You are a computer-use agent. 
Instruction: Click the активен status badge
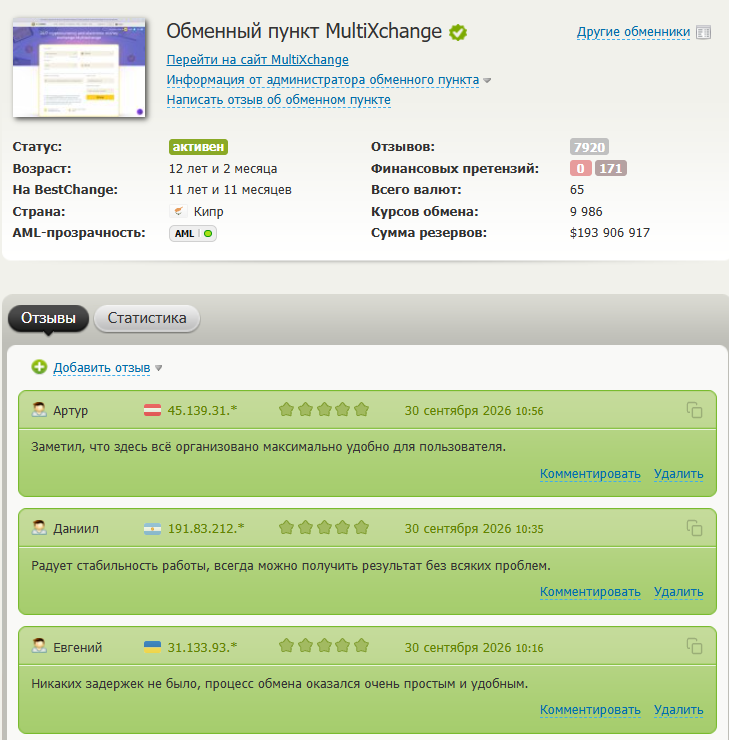(x=198, y=147)
